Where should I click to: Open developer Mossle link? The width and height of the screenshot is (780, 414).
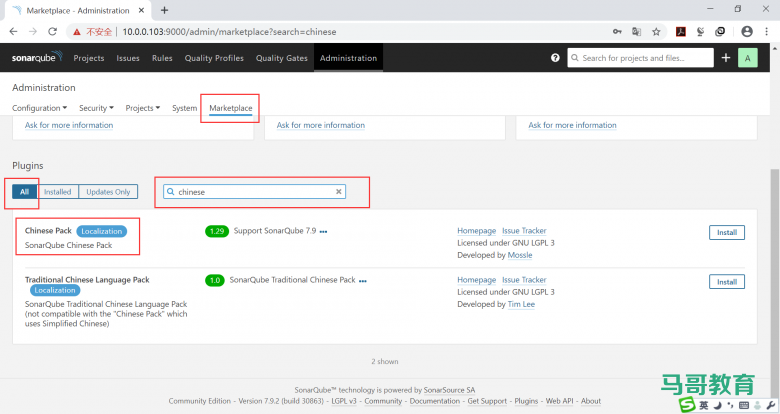pyautogui.click(x=520, y=255)
